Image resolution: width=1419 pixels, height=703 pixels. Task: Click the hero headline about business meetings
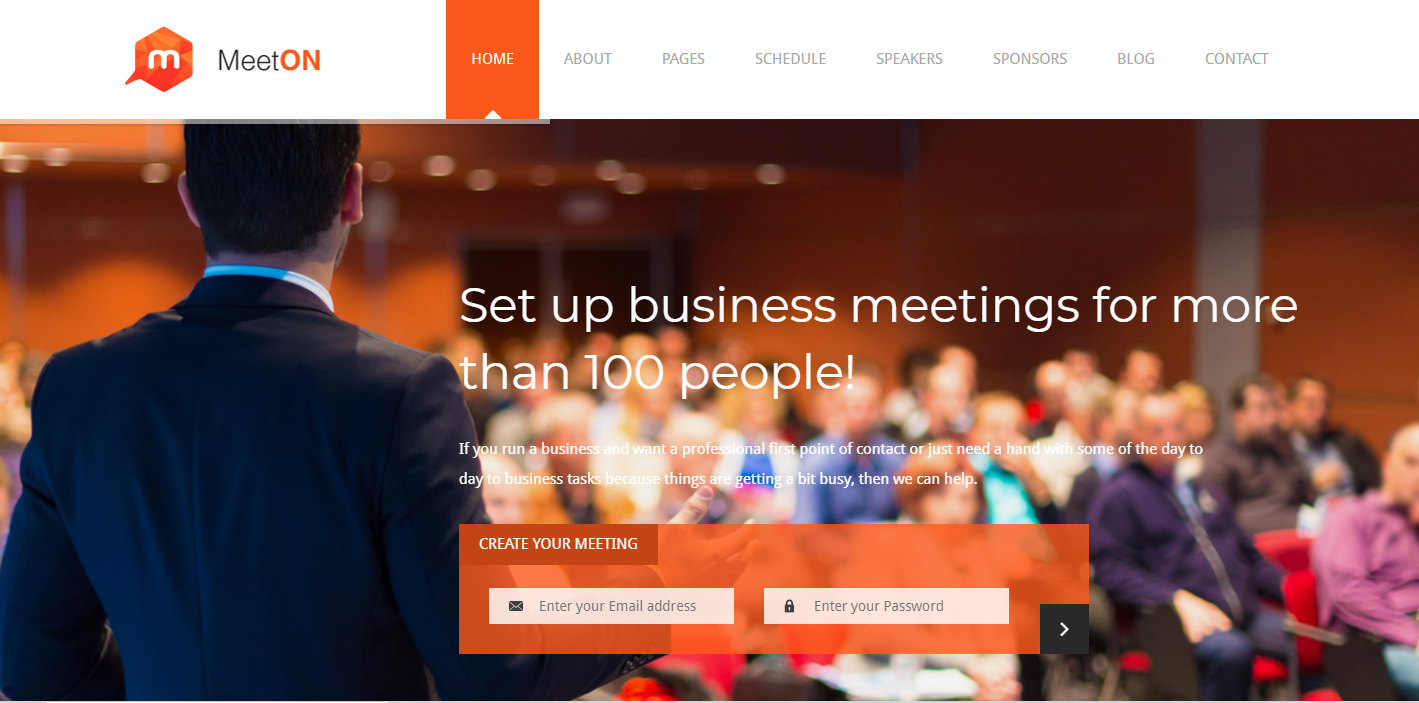point(878,339)
